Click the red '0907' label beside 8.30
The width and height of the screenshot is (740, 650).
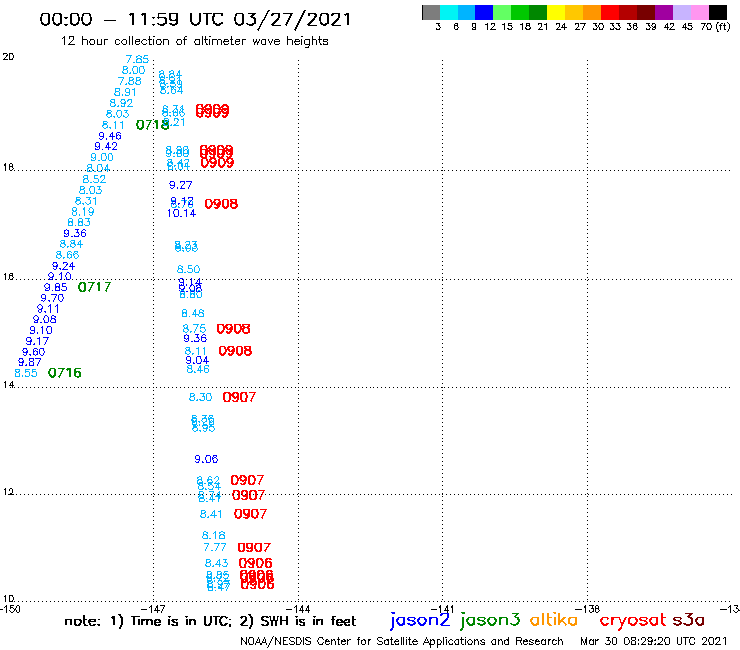click(239, 397)
